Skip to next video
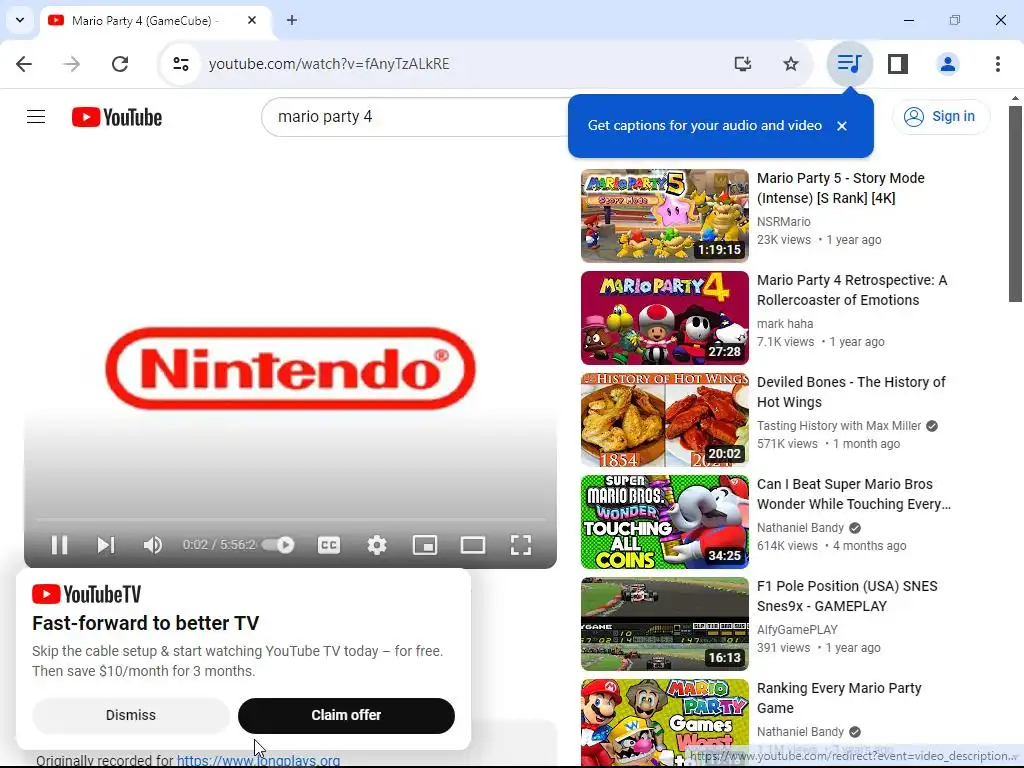This screenshot has height=768, width=1024. tap(106, 545)
